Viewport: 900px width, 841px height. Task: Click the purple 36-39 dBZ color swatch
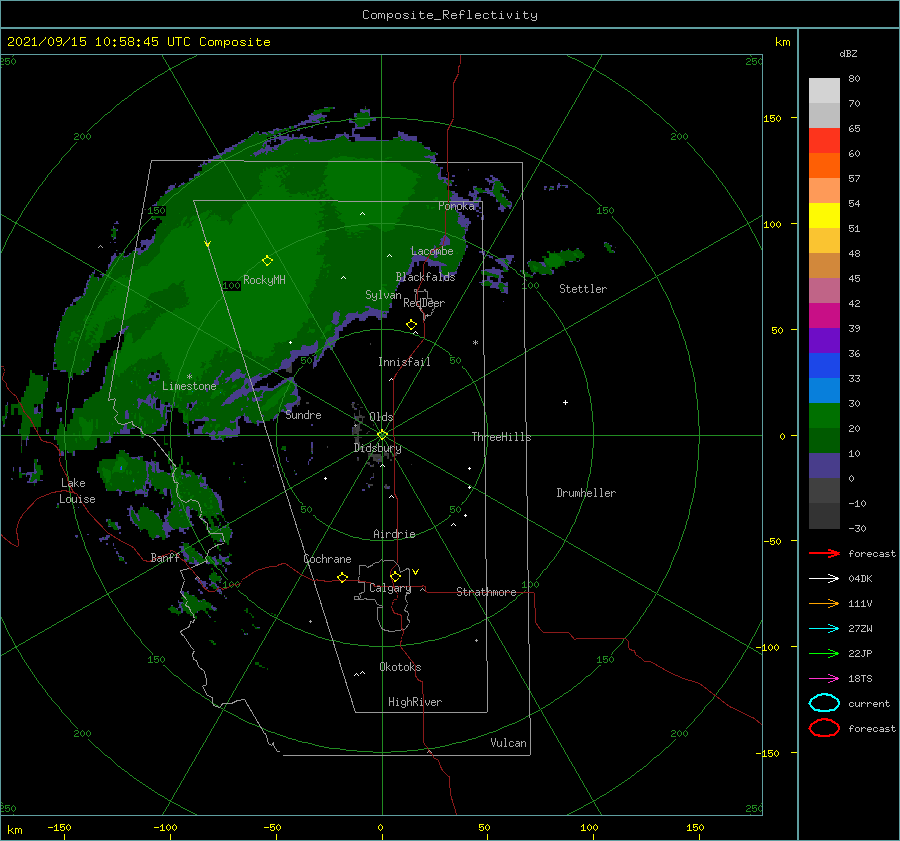824,340
